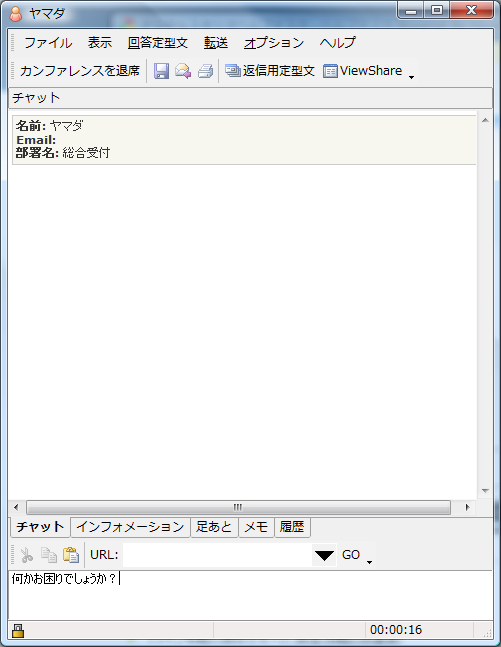Open the オプション menu
501x647 pixels.
tap(274, 43)
